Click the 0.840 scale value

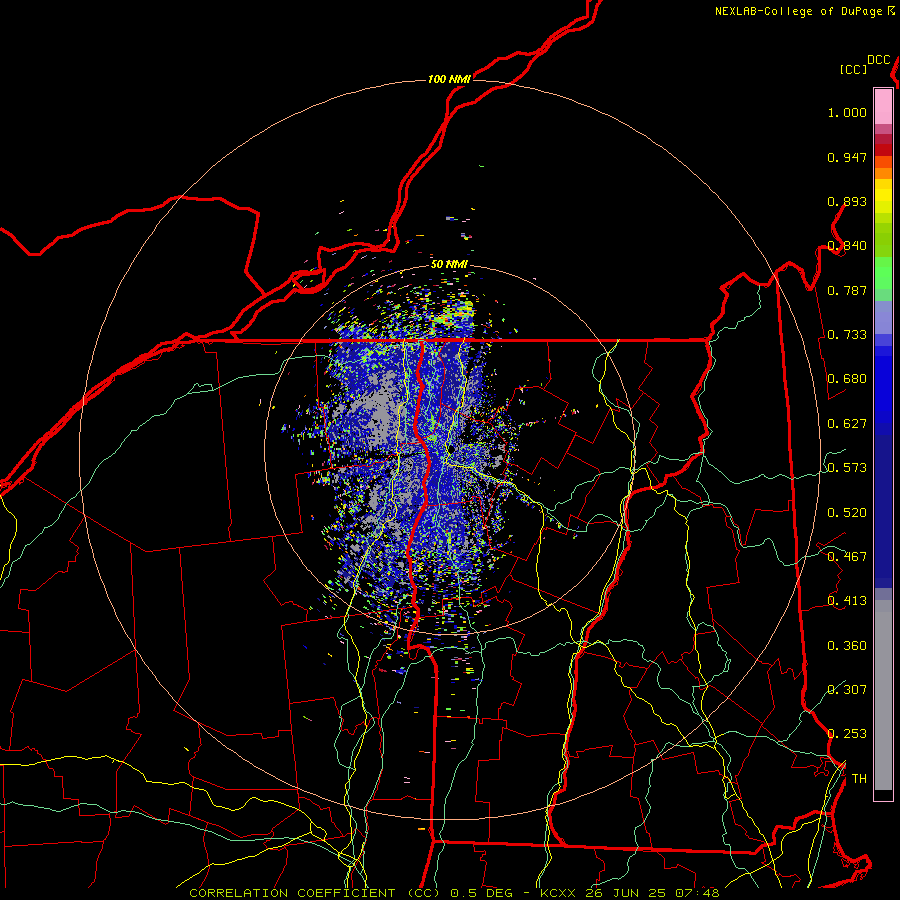click(x=847, y=246)
